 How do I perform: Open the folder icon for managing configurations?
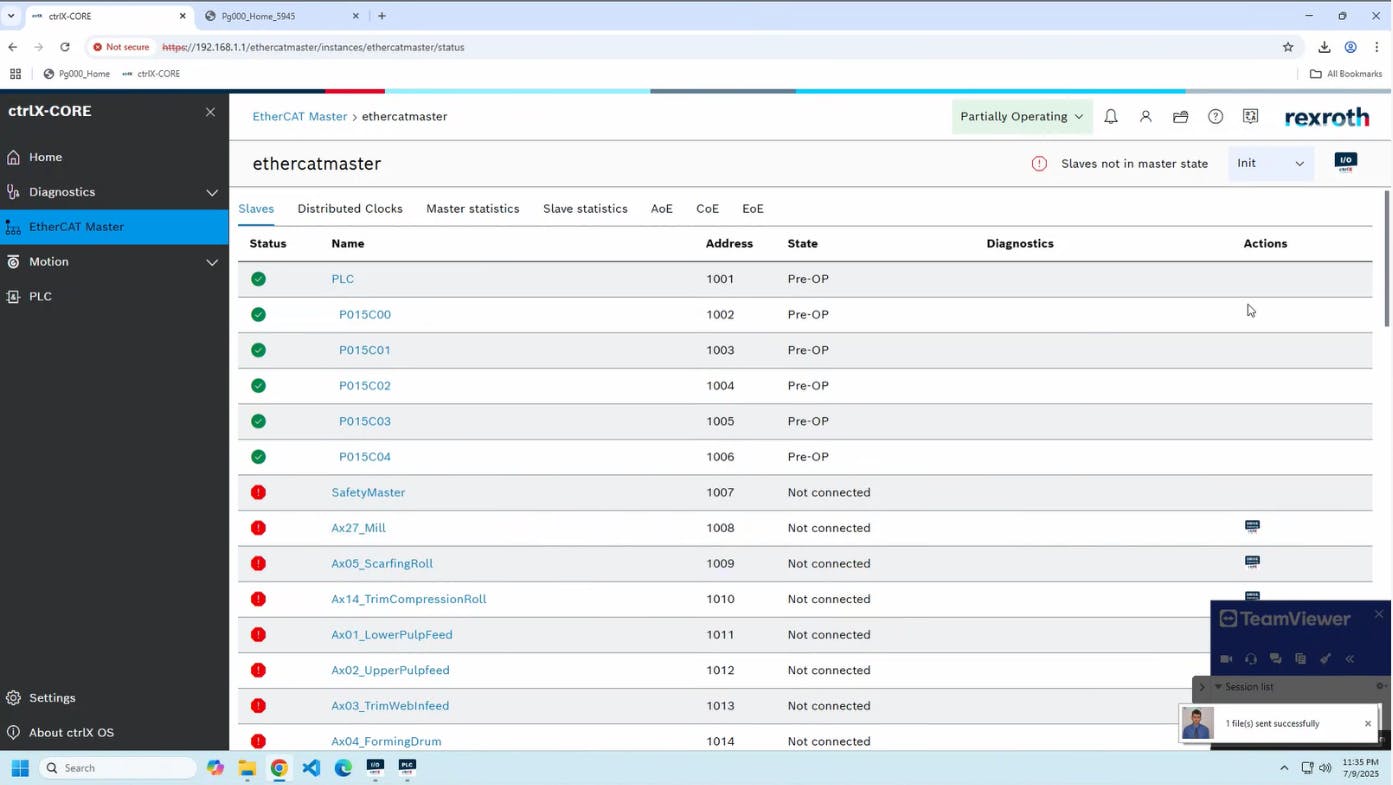click(1180, 117)
